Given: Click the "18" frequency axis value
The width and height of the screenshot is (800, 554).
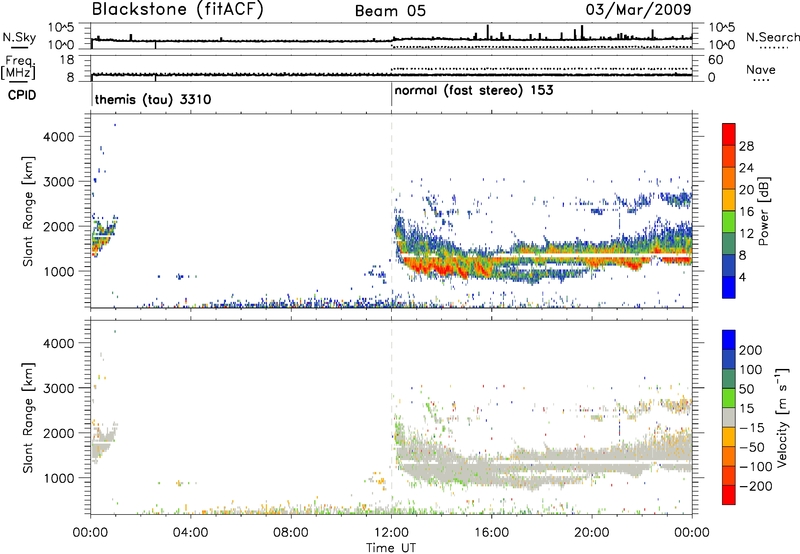Looking at the screenshot, I should (x=67, y=60).
